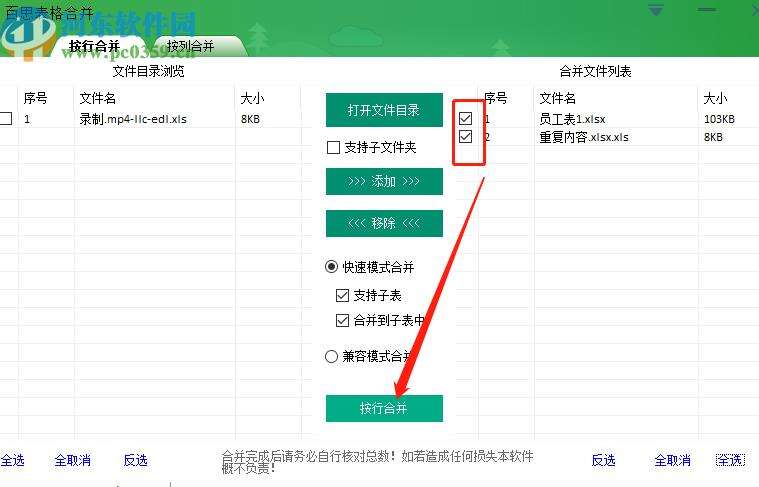The width and height of the screenshot is (759, 487).
Task: Click the >>> 添加 >>> button
Action: (x=384, y=182)
